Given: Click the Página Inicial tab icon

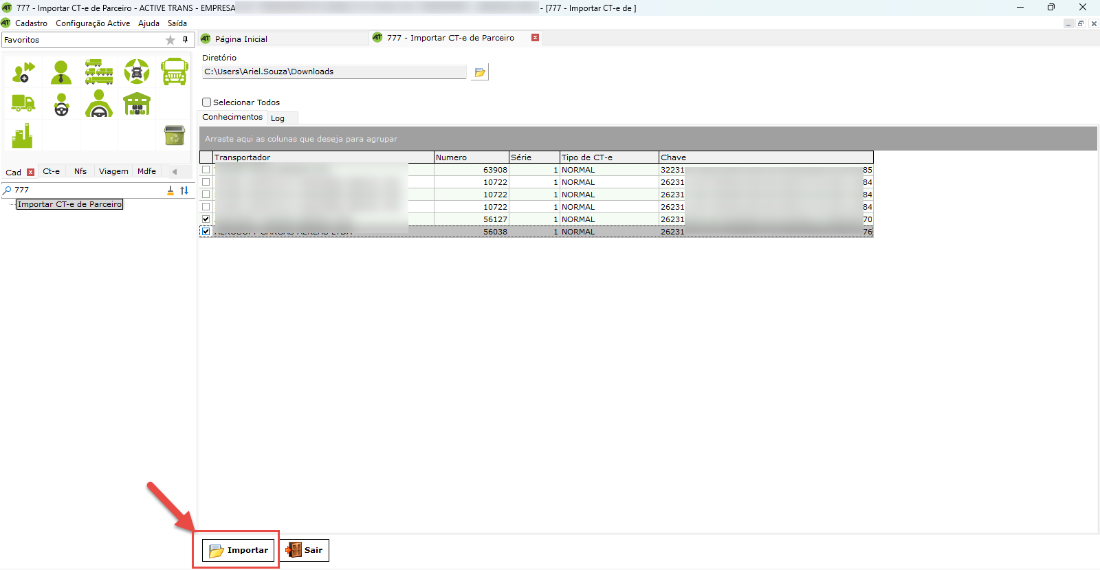Looking at the screenshot, I should point(206,39).
